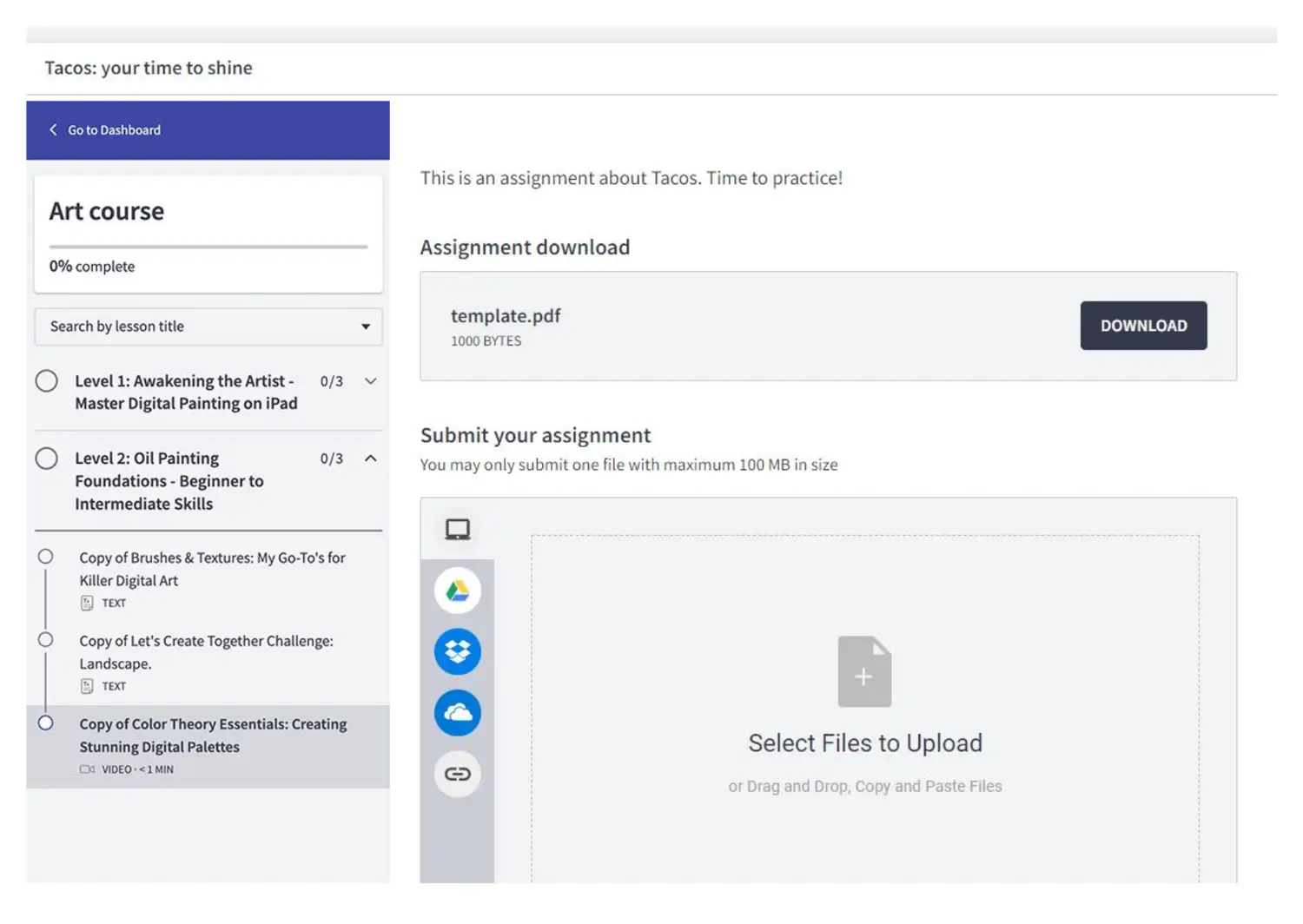Toggle Level 2 Oil Painting completion circle

coord(47,459)
